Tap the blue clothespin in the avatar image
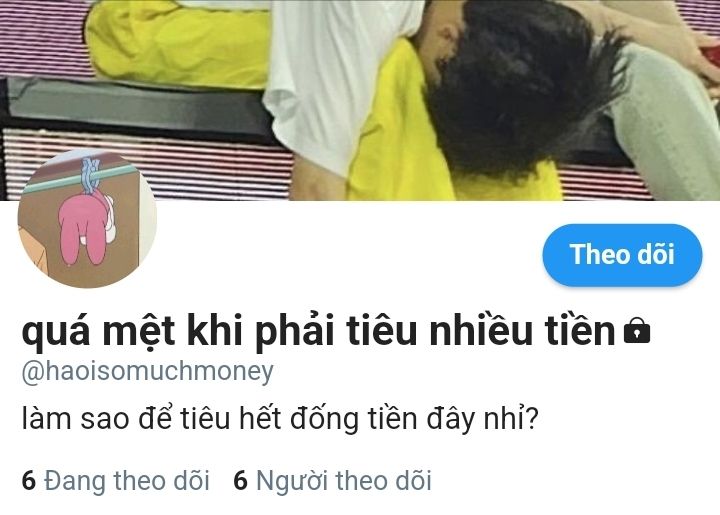The width and height of the screenshot is (720, 515). coord(91,176)
